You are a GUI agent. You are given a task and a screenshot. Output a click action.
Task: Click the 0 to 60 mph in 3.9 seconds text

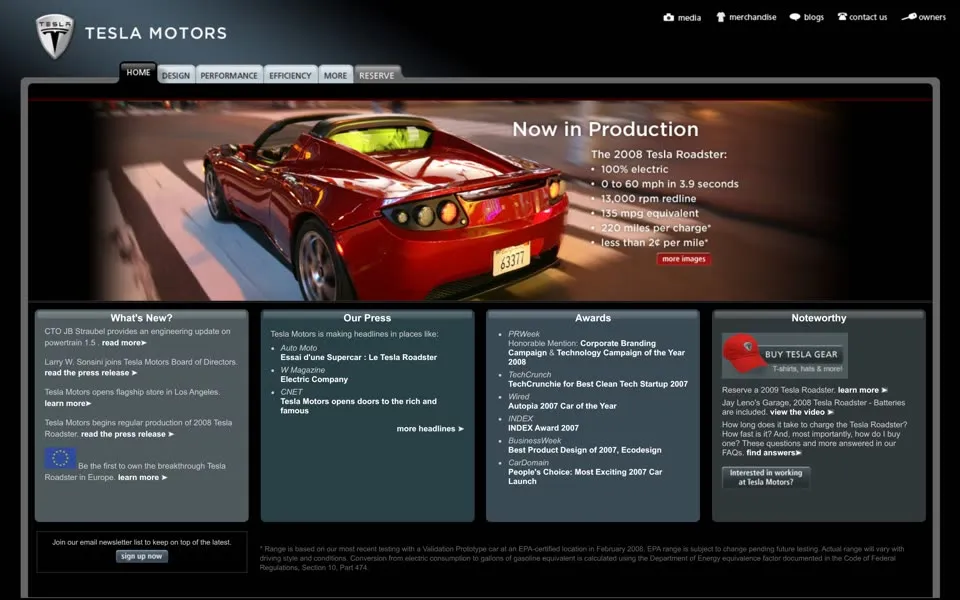coord(669,184)
